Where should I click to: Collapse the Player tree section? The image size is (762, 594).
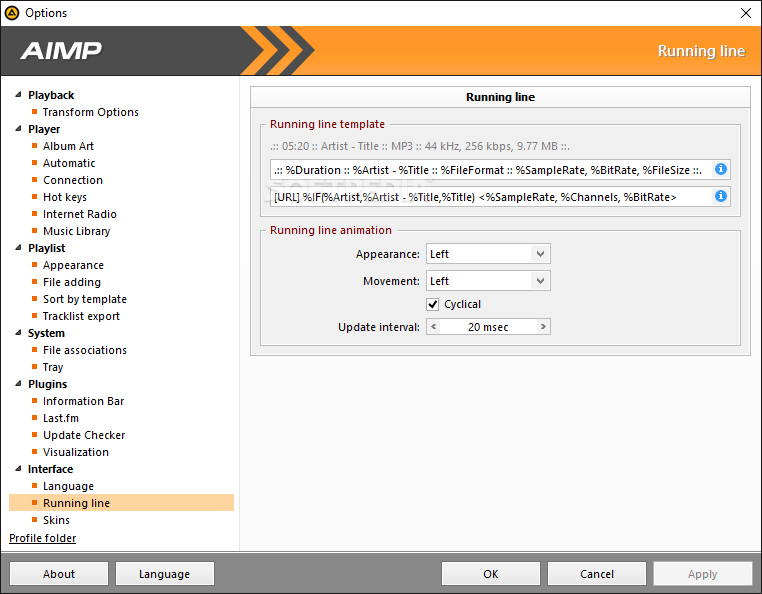18,129
